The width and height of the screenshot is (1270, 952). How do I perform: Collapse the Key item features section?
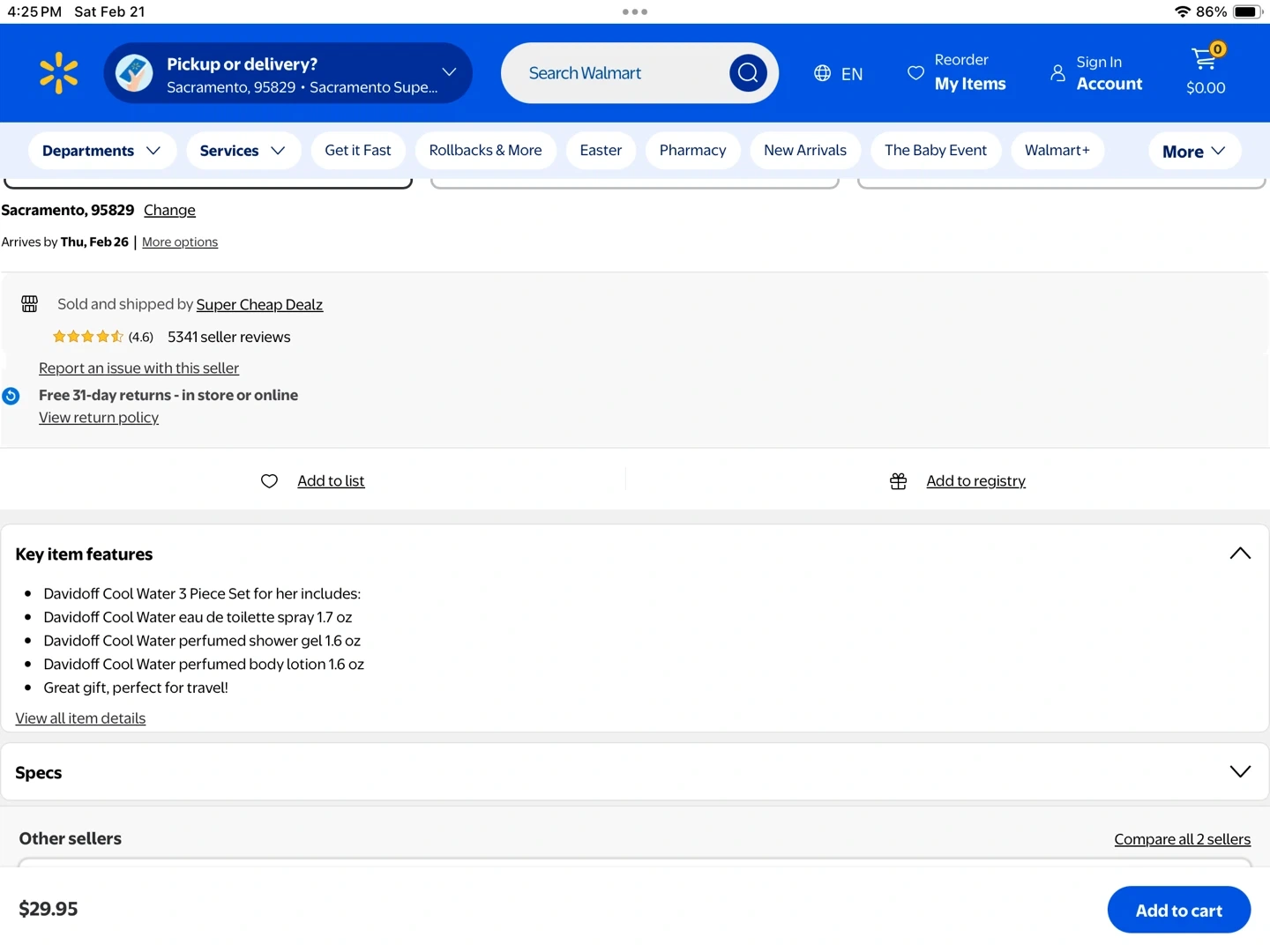pyautogui.click(x=1239, y=554)
